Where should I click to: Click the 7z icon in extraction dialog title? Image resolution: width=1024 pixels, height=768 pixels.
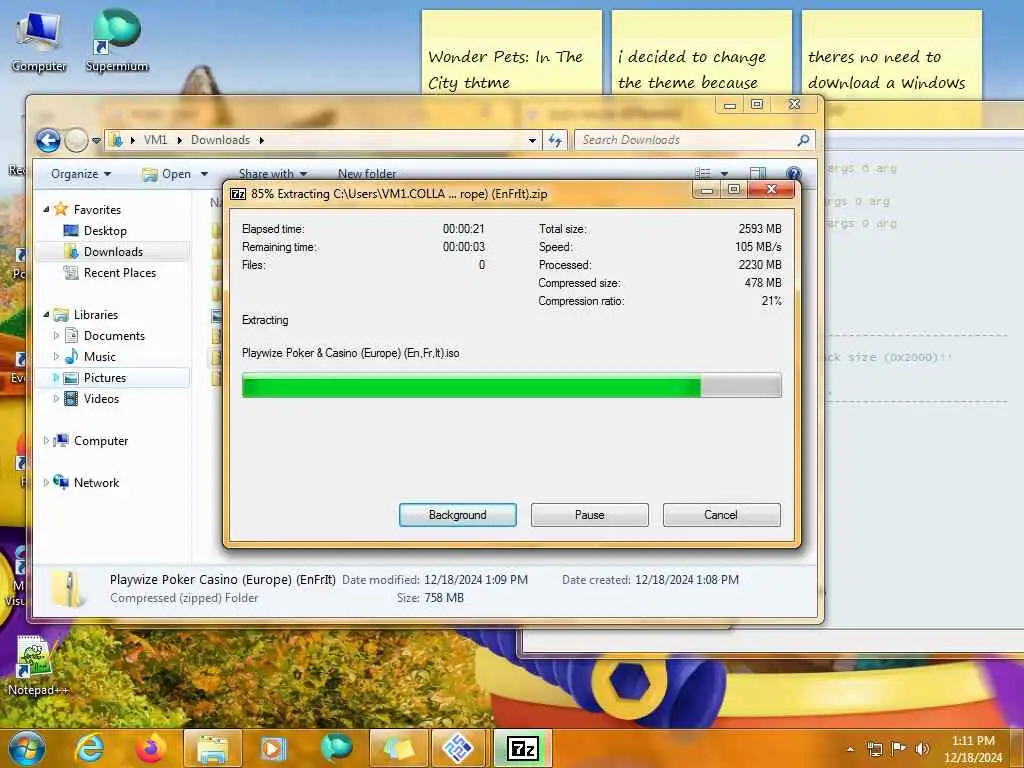(238, 194)
